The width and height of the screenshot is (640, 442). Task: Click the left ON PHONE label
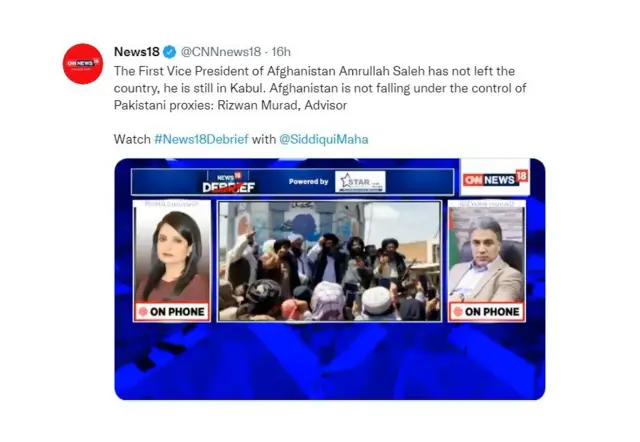tap(172, 312)
